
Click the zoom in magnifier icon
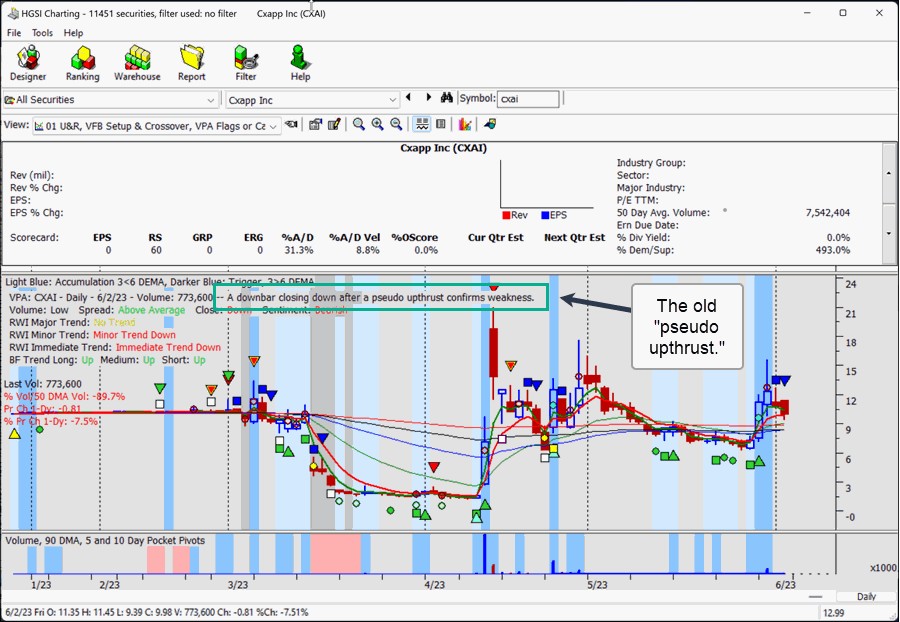pos(378,124)
